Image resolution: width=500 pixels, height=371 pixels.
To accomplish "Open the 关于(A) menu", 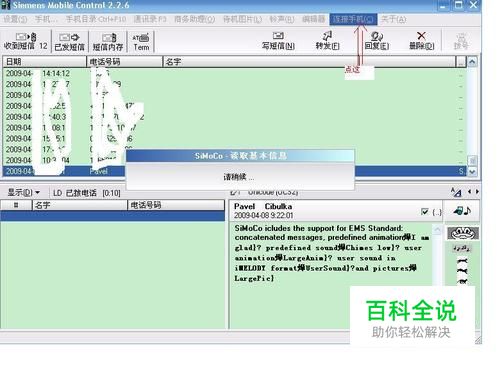I will (x=394, y=19).
